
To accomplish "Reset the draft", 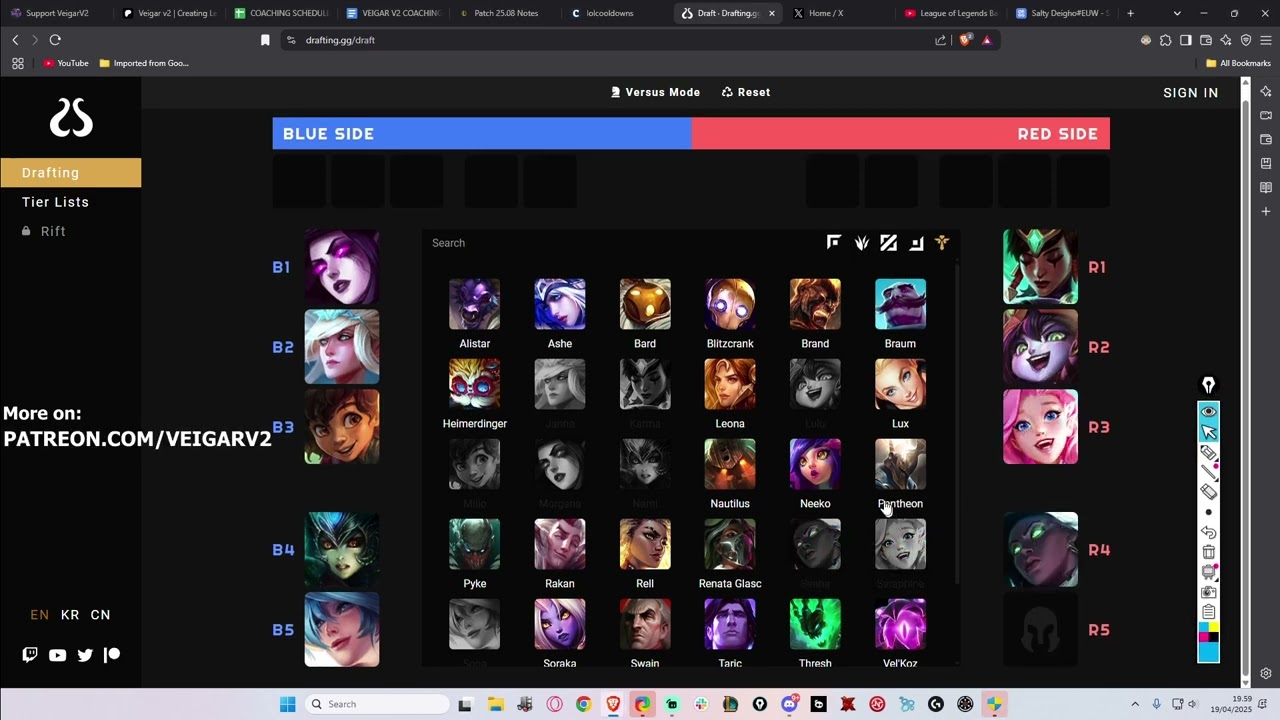I will coord(746,92).
